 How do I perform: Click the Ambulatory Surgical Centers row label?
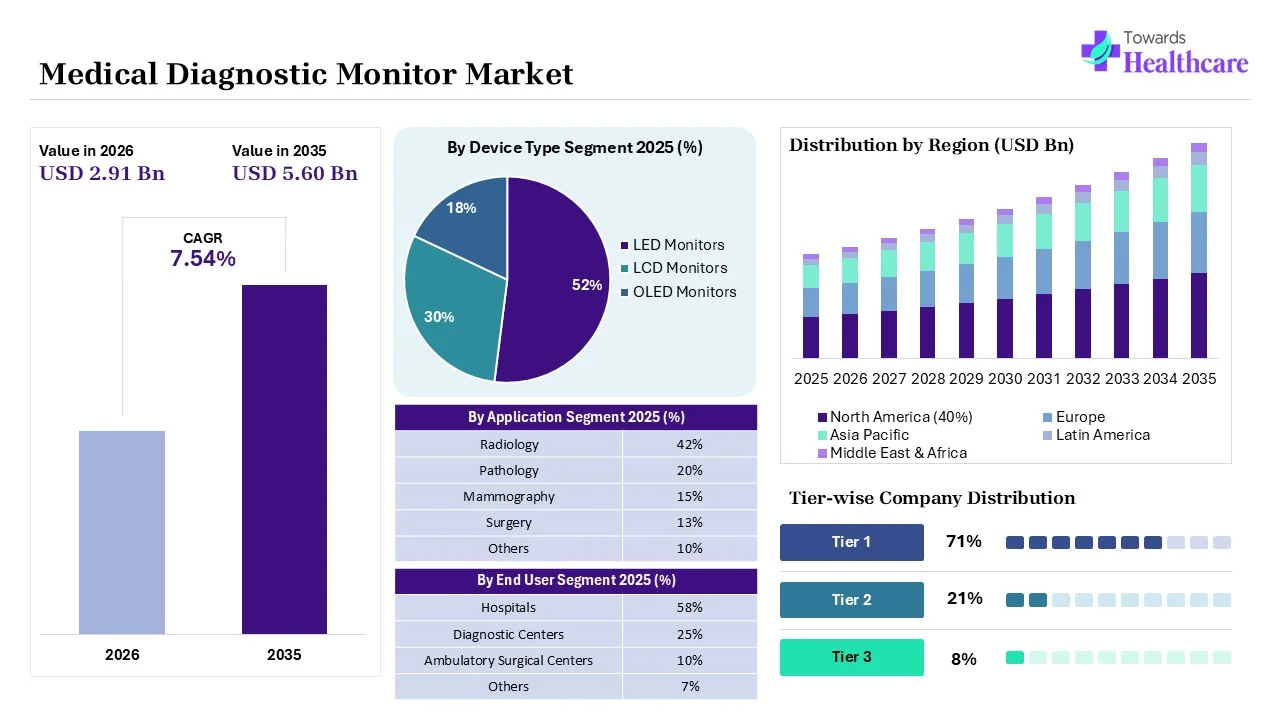pos(509,660)
